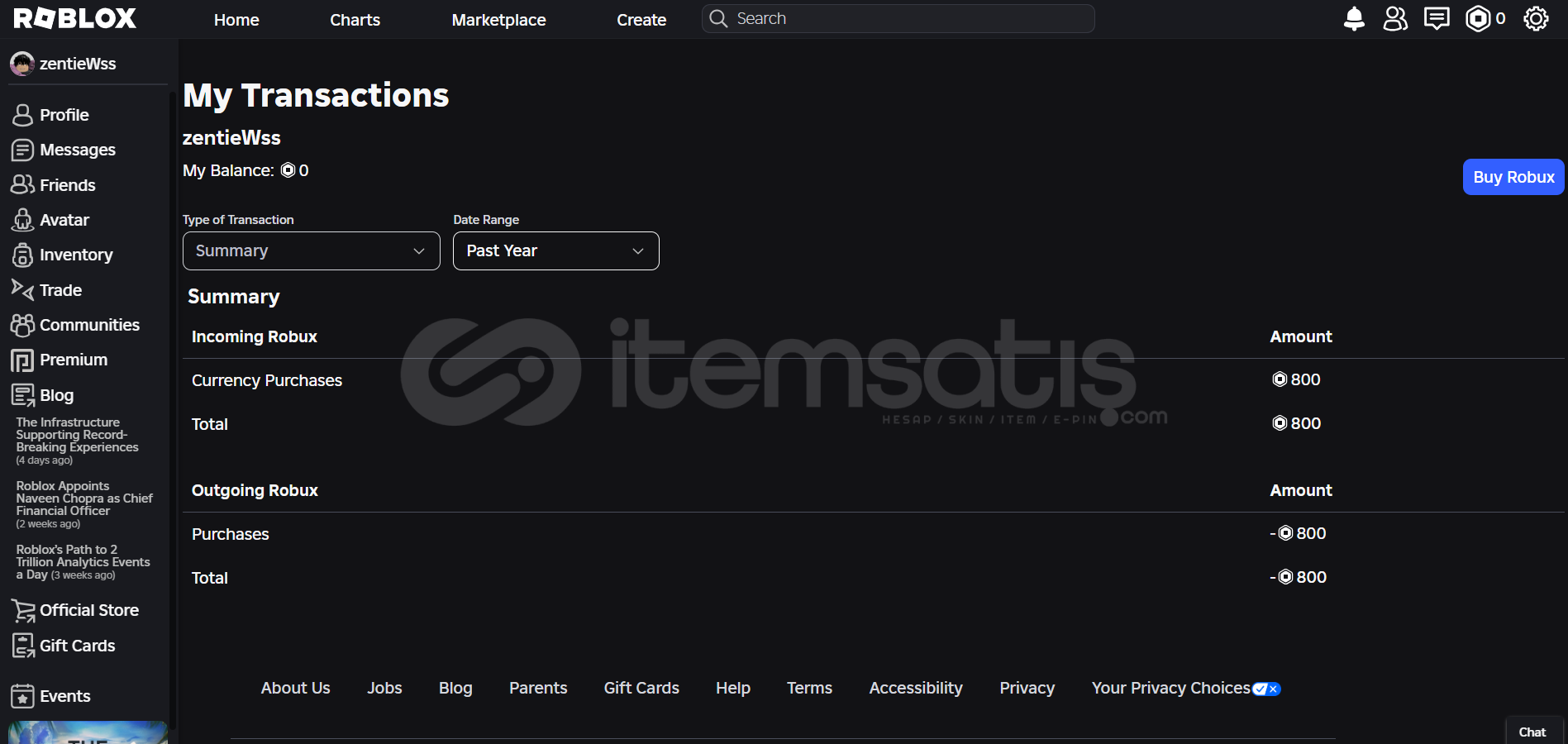Go to Charts tab
This screenshot has height=744, width=1568.
(355, 20)
